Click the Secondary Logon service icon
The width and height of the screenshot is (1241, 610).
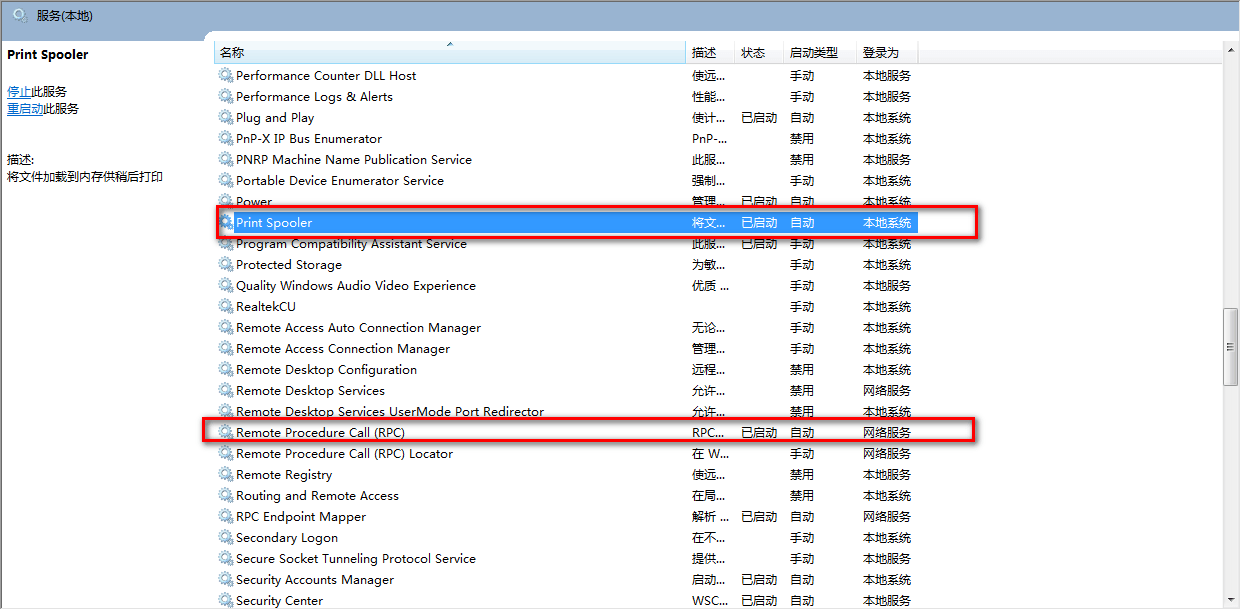pyautogui.click(x=226, y=537)
